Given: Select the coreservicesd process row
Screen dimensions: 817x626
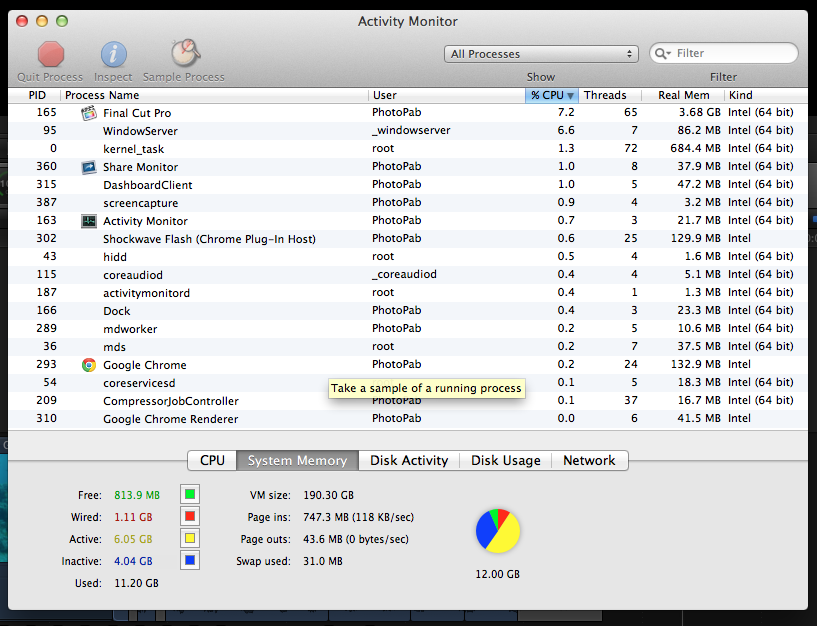Looking at the screenshot, I should (408, 383).
